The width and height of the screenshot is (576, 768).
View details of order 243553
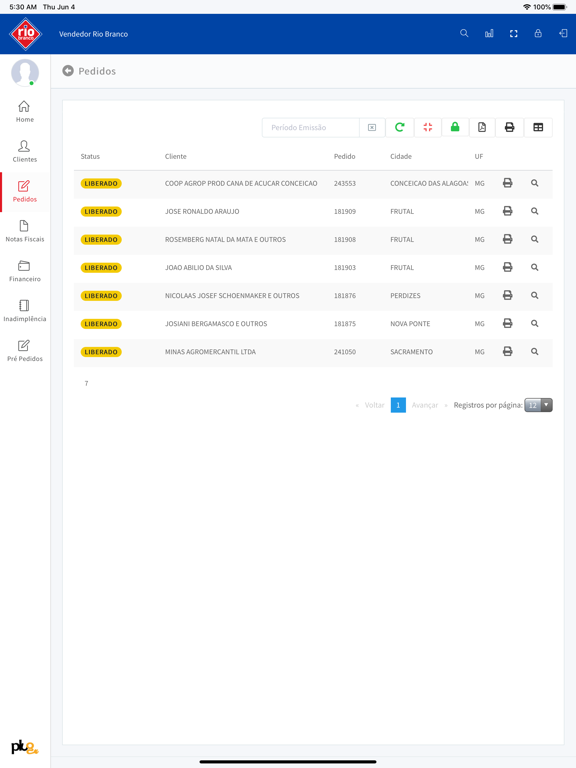coord(534,183)
